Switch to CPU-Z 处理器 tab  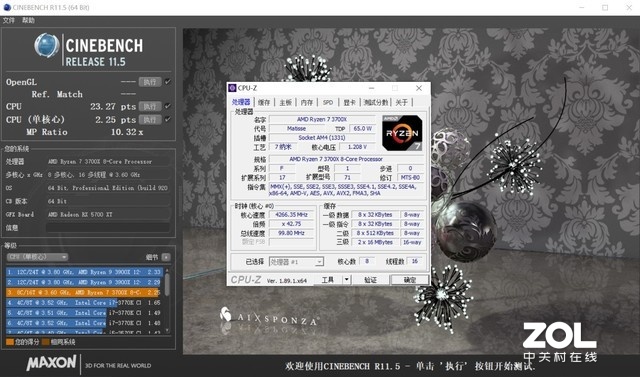coord(241,102)
